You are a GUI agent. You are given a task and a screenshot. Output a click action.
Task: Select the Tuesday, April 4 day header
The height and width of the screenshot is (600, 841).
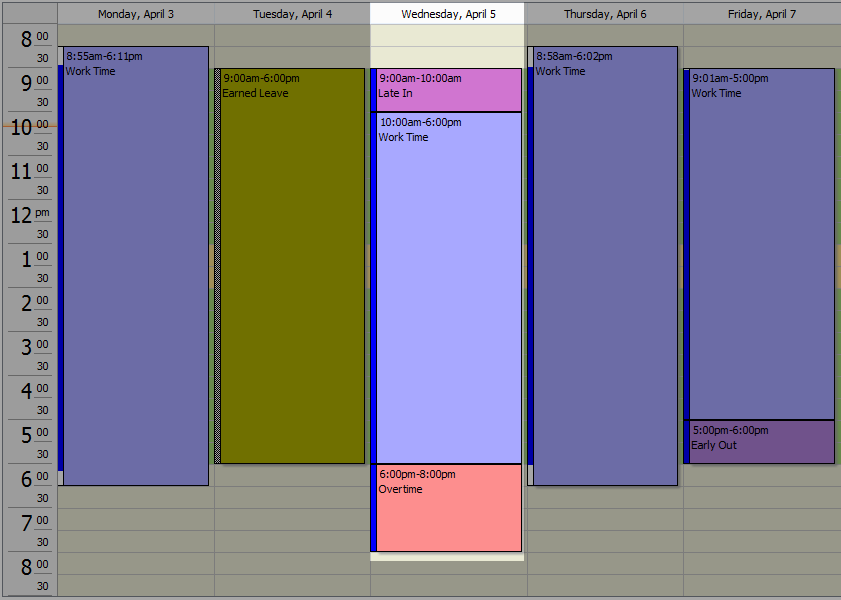(292, 14)
